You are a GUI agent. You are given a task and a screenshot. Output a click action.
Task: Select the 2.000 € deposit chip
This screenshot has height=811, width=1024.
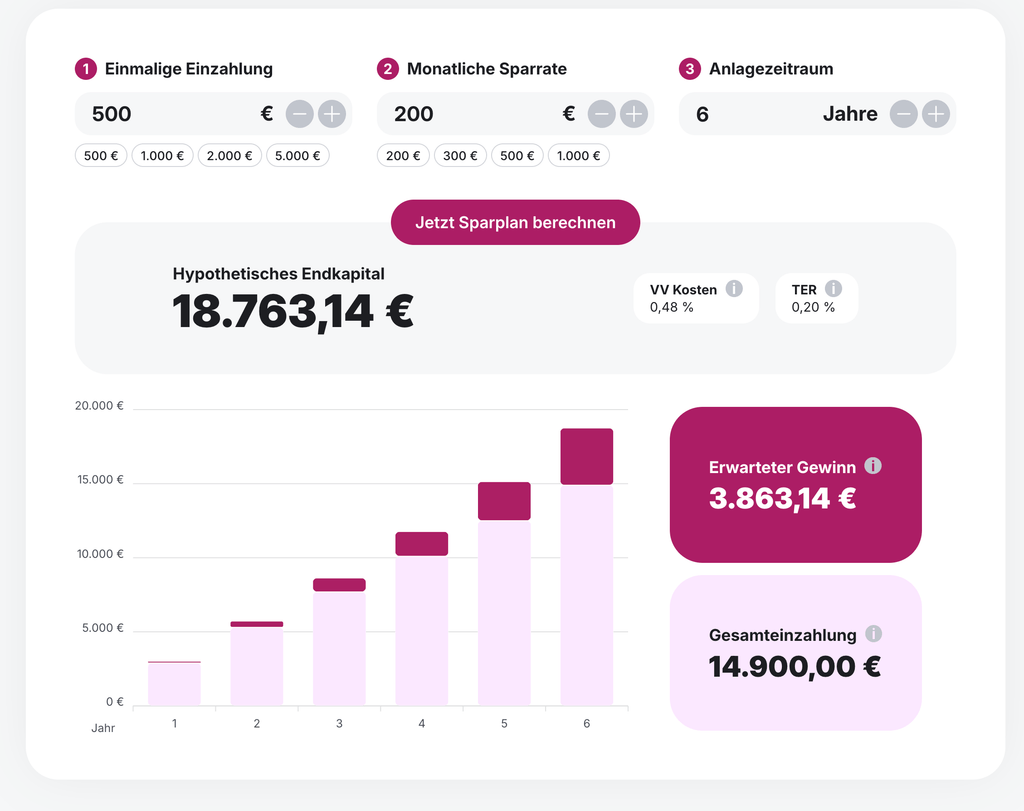click(x=229, y=155)
